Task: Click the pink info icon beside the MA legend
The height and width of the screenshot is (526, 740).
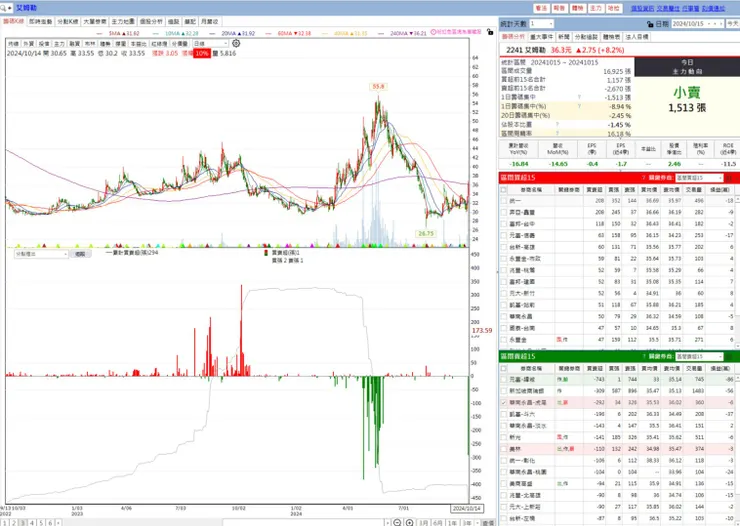Action: 433,32
